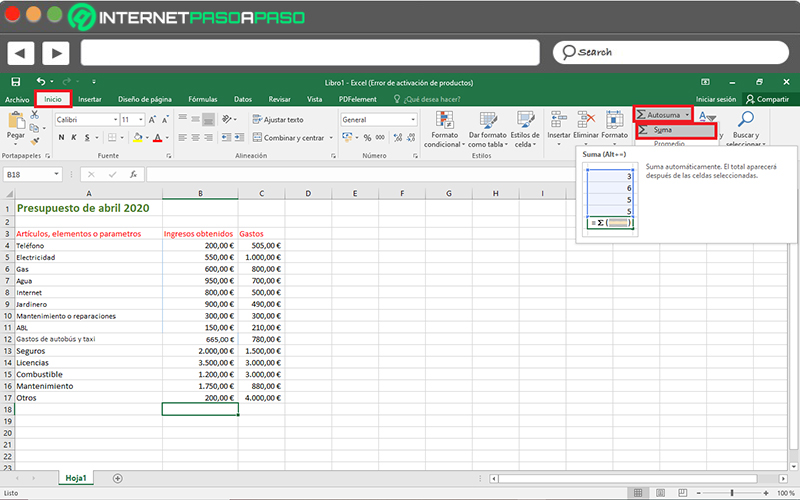Viewport: 800px width, 500px height.
Task: Add a new sheet with plus button
Action: pos(118,478)
